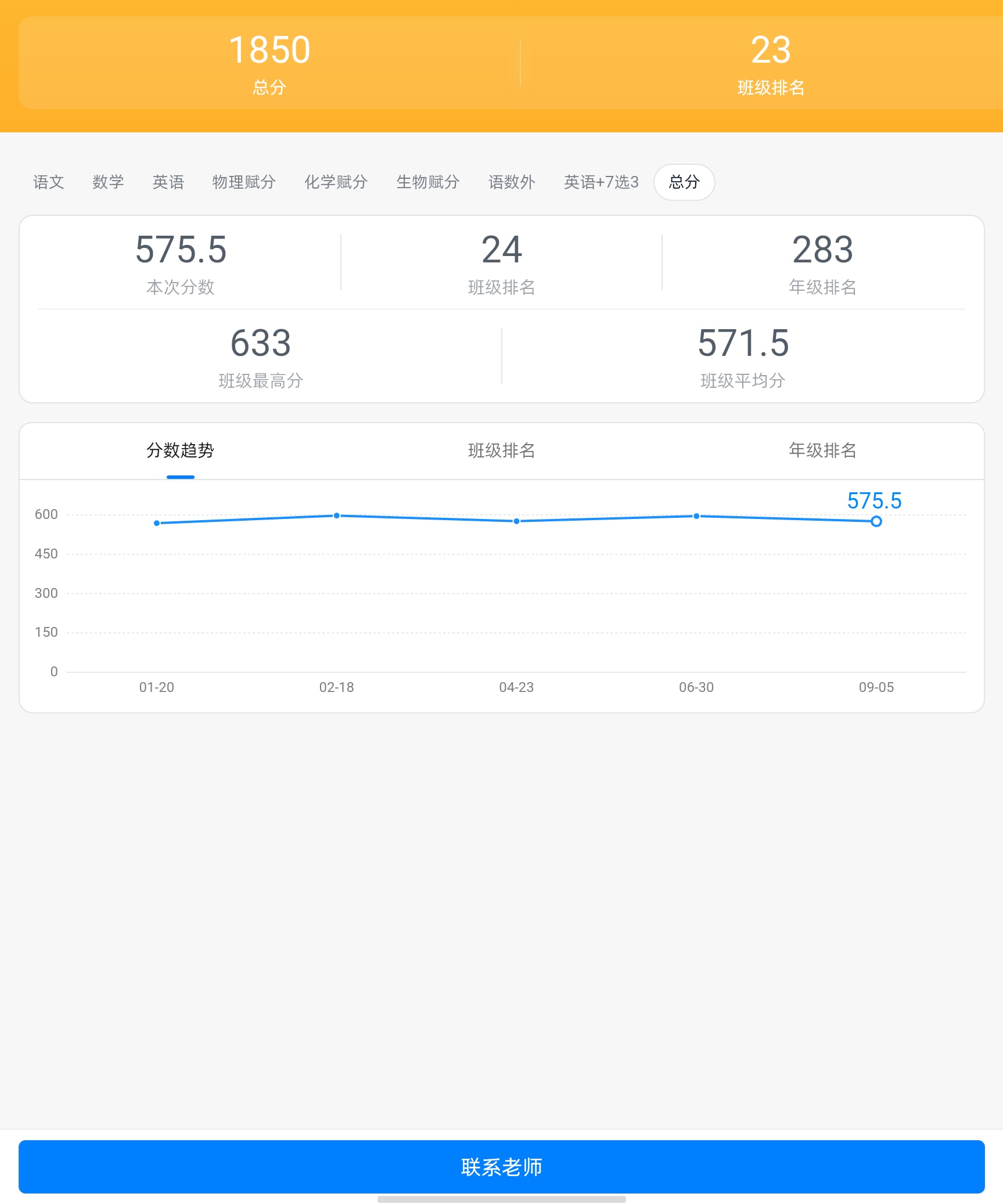The image size is (1003, 1204).
Task: Click the 01-20 chart data point
Action: (x=157, y=523)
